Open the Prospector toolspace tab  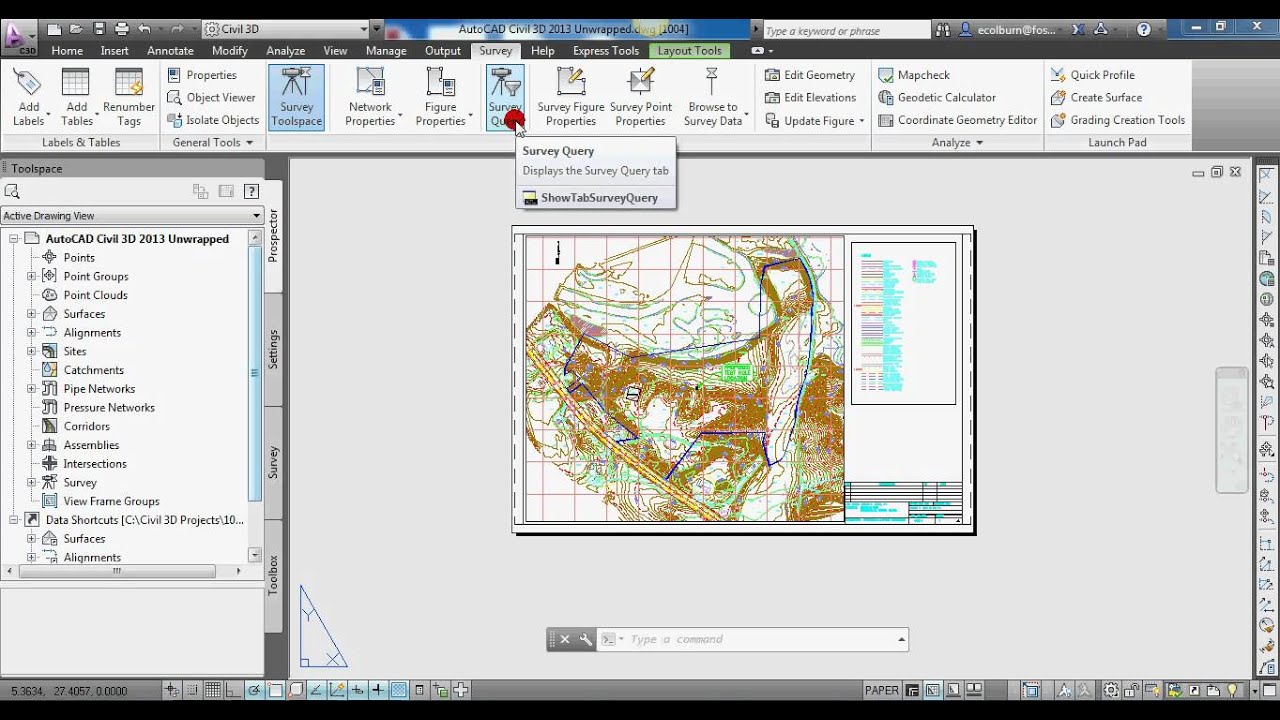[x=273, y=236]
